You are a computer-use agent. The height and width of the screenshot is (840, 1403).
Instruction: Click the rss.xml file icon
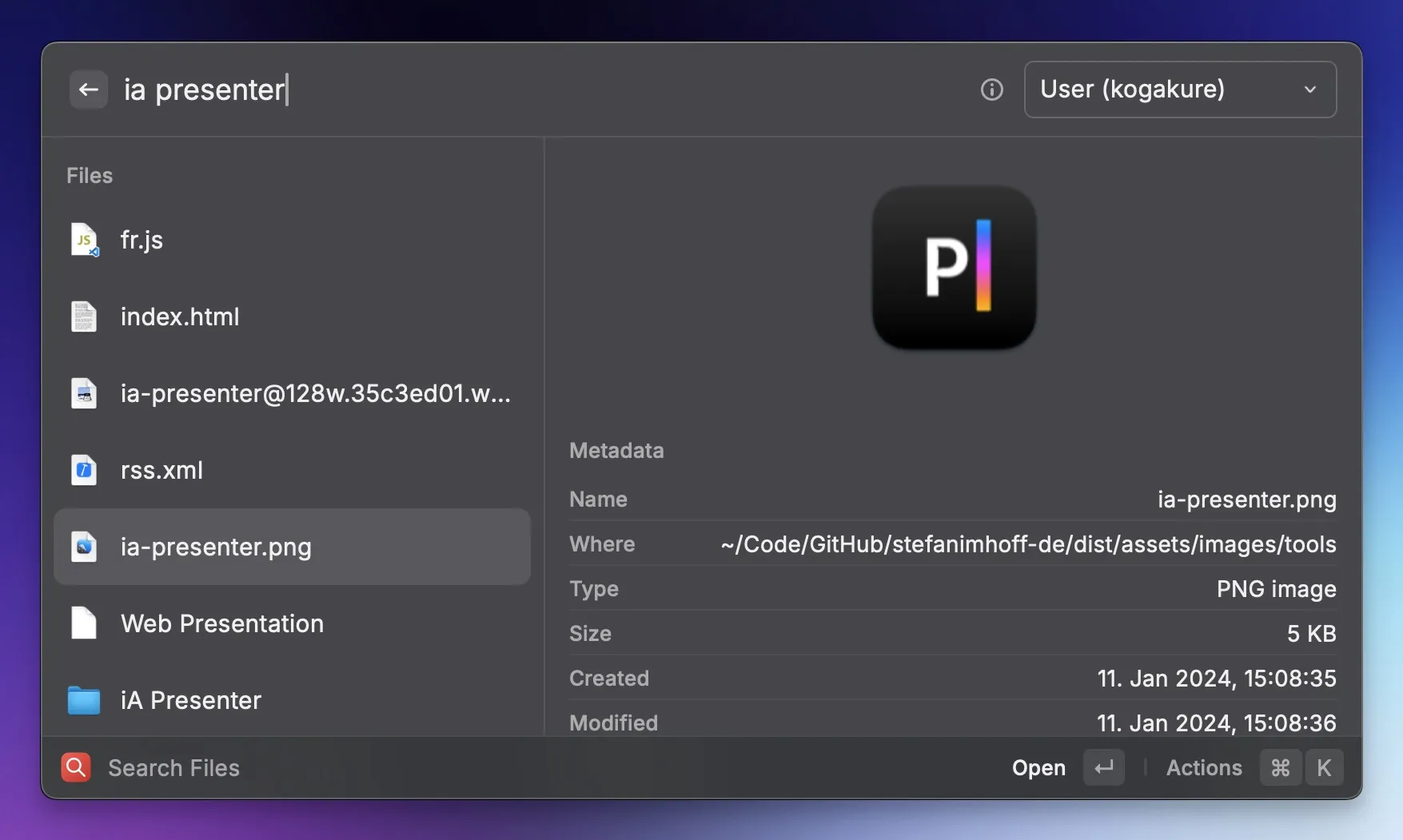pyautogui.click(x=84, y=470)
